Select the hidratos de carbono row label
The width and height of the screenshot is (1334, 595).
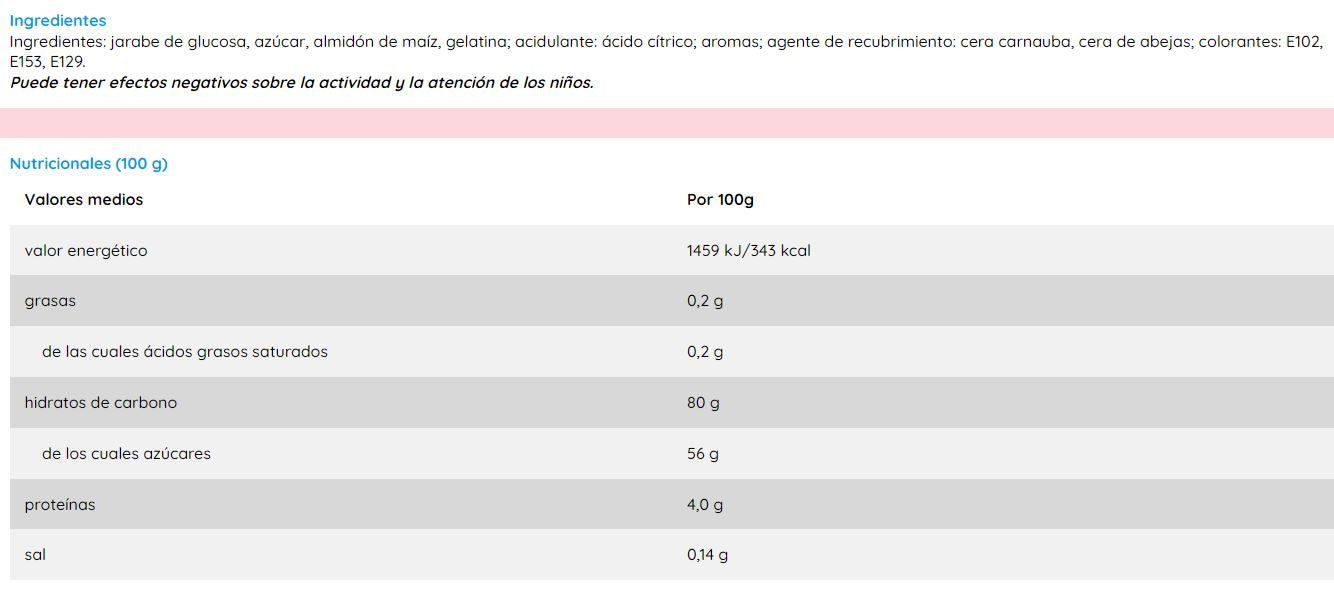coord(101,403)
